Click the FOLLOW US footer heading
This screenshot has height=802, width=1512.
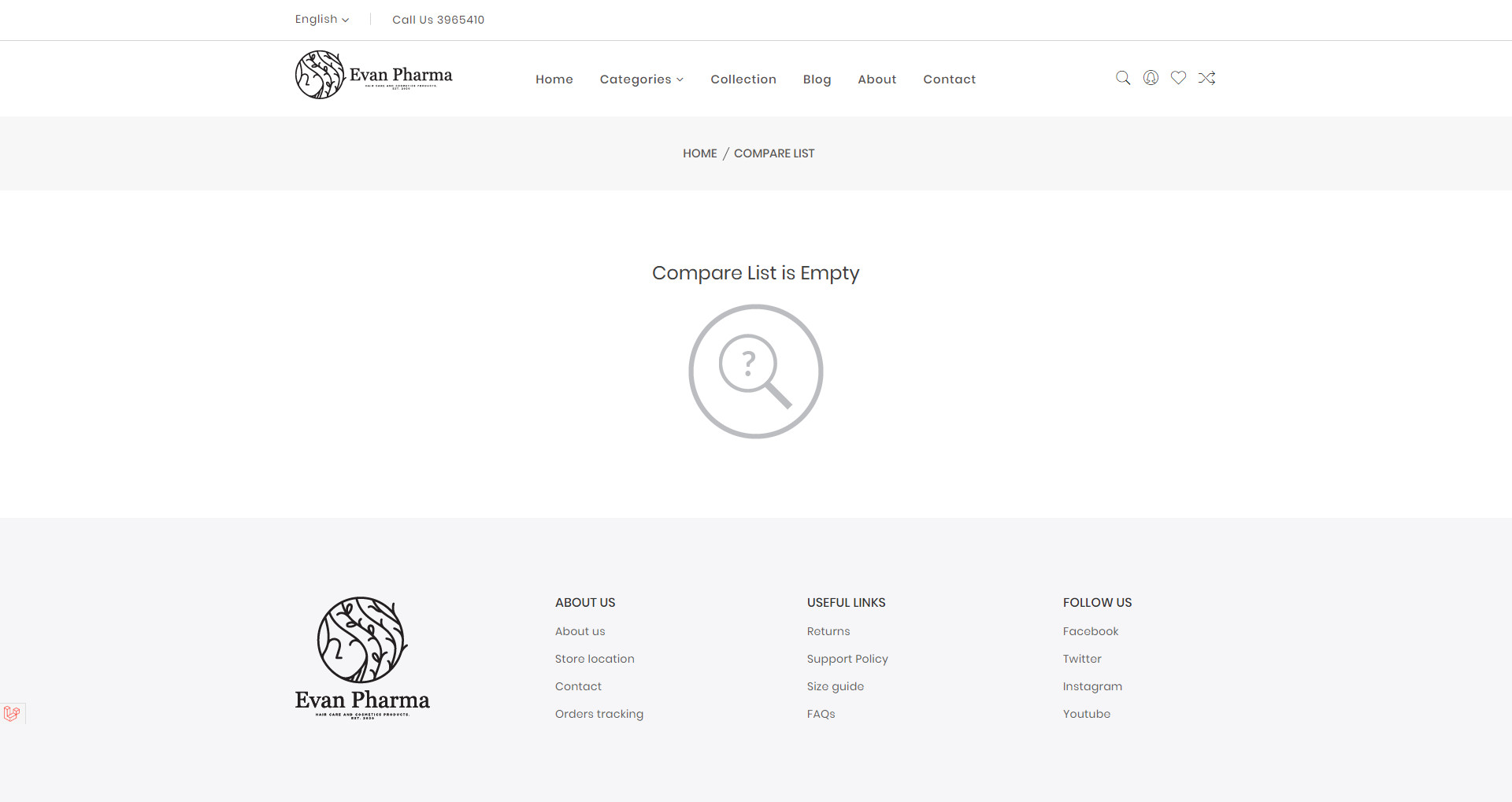point(1097,603)
